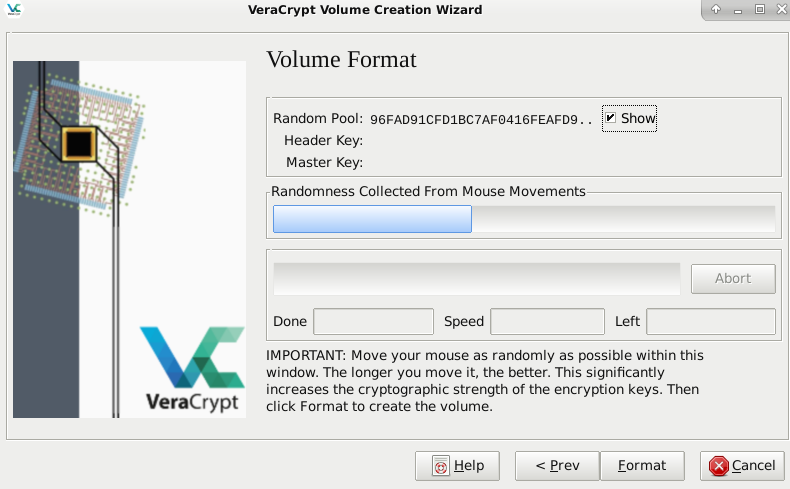
Task: Click the red X Cancel icon
Action: pyautogui.click(x=718, y=466)
